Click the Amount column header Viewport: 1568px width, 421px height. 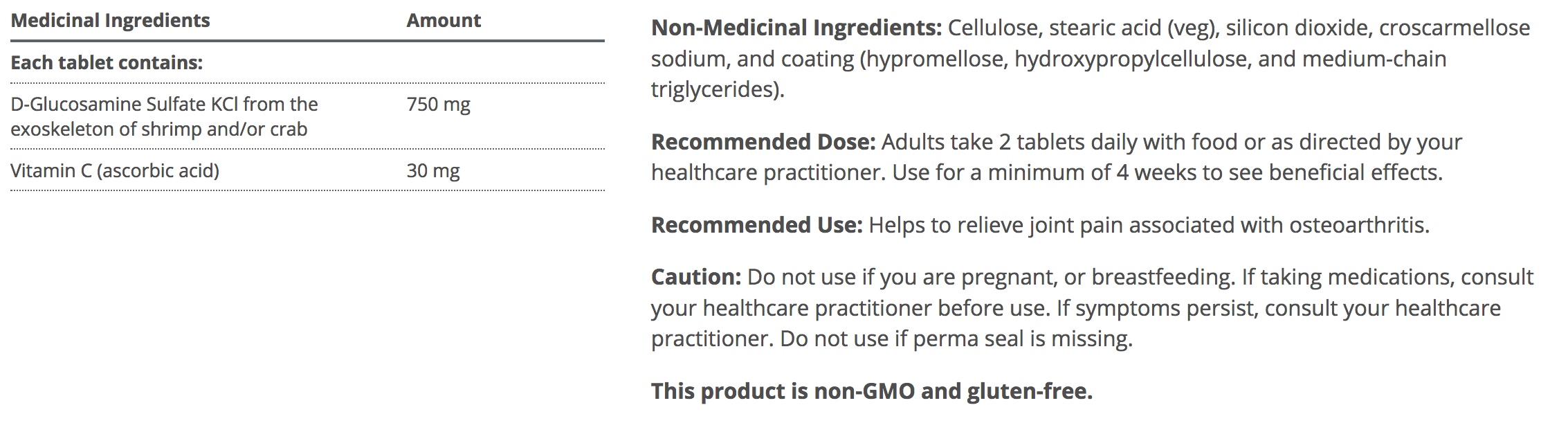pos(444,21)
